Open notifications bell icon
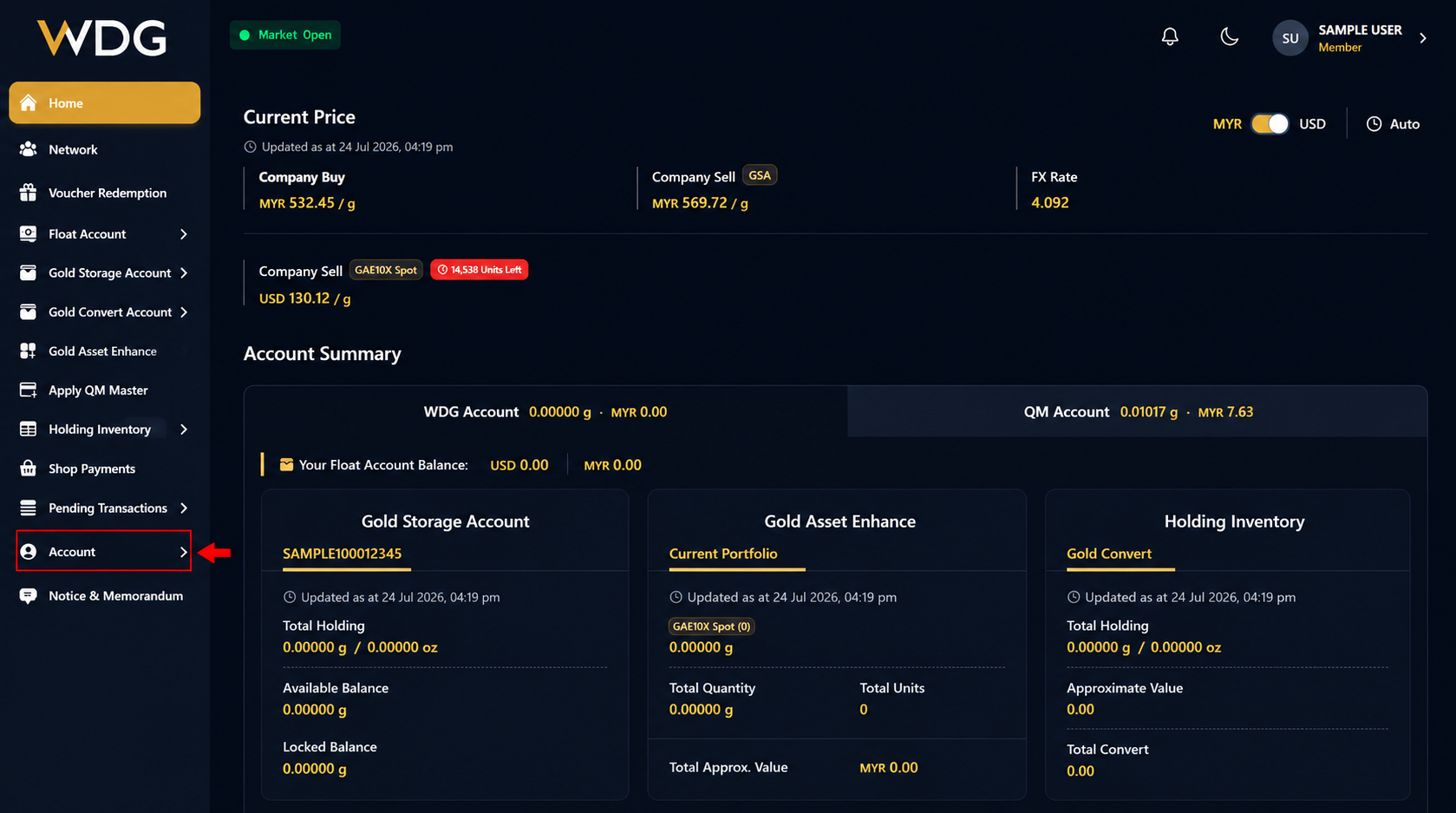 coord(1170,36)
